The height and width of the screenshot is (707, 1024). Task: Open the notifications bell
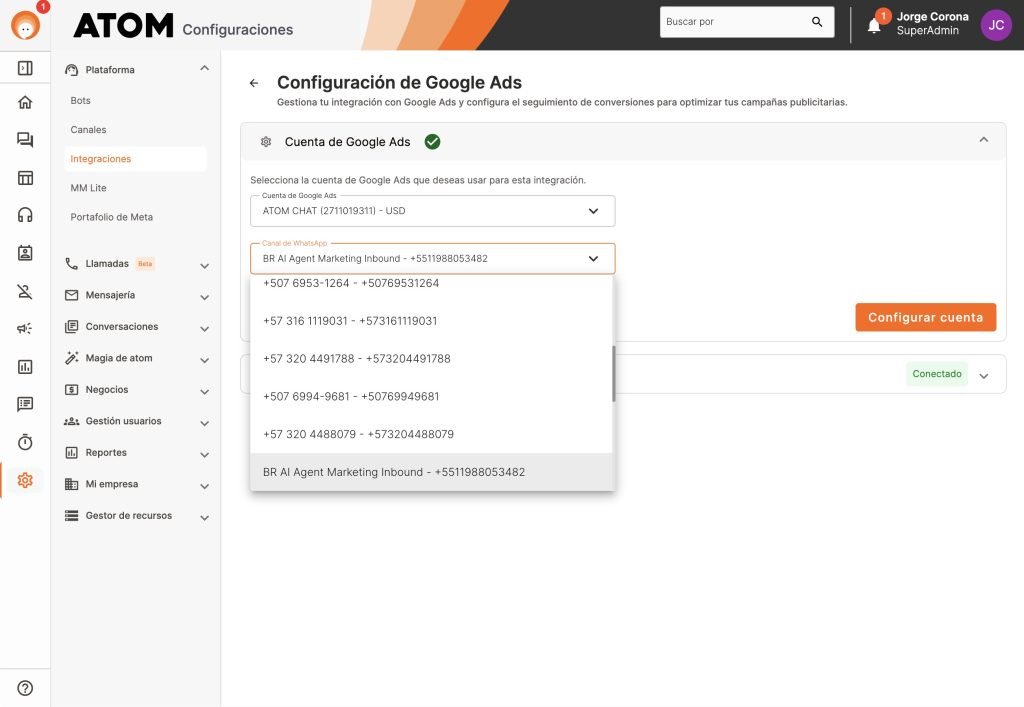pyautogui.click(x=874, y=25)
